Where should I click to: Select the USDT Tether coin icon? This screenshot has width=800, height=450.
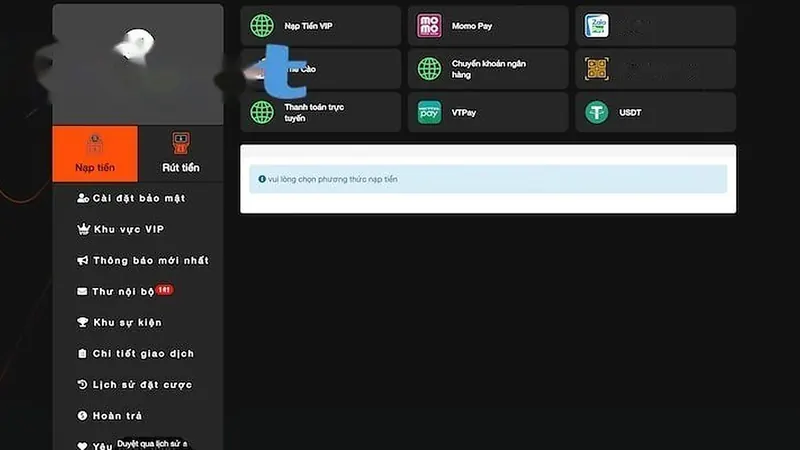[x=596, y=112]
